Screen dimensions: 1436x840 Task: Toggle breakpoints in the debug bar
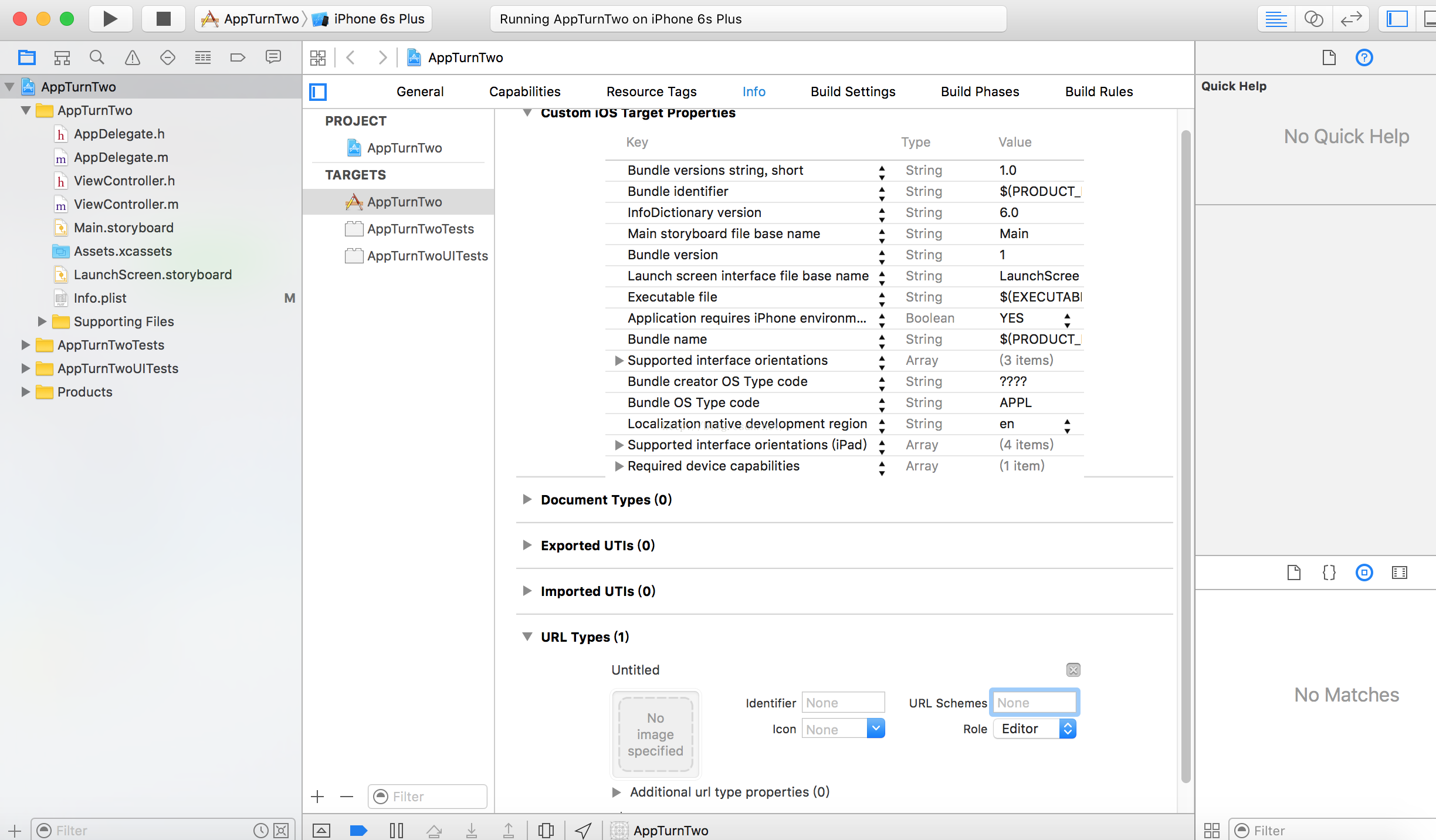click(358, 830)
